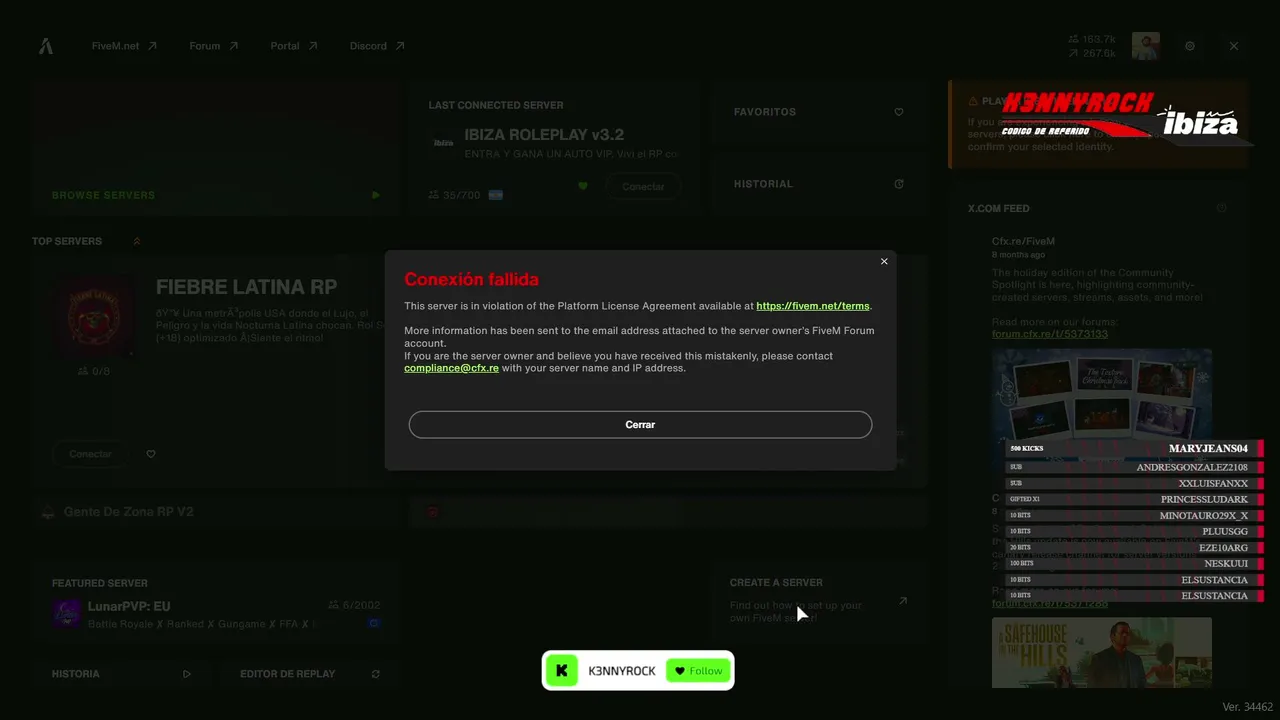
Task: Select the LunarPVP: EU featured server
Action: pos(216,604)
